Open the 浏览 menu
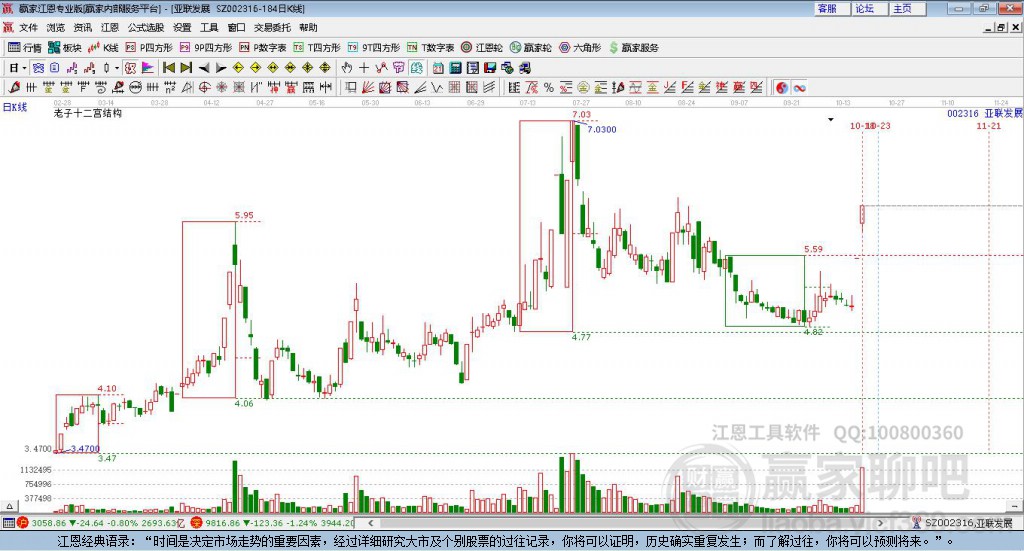Image resolution: width=1024 pixels, height=551 pixels. click(x=56, y=27)
